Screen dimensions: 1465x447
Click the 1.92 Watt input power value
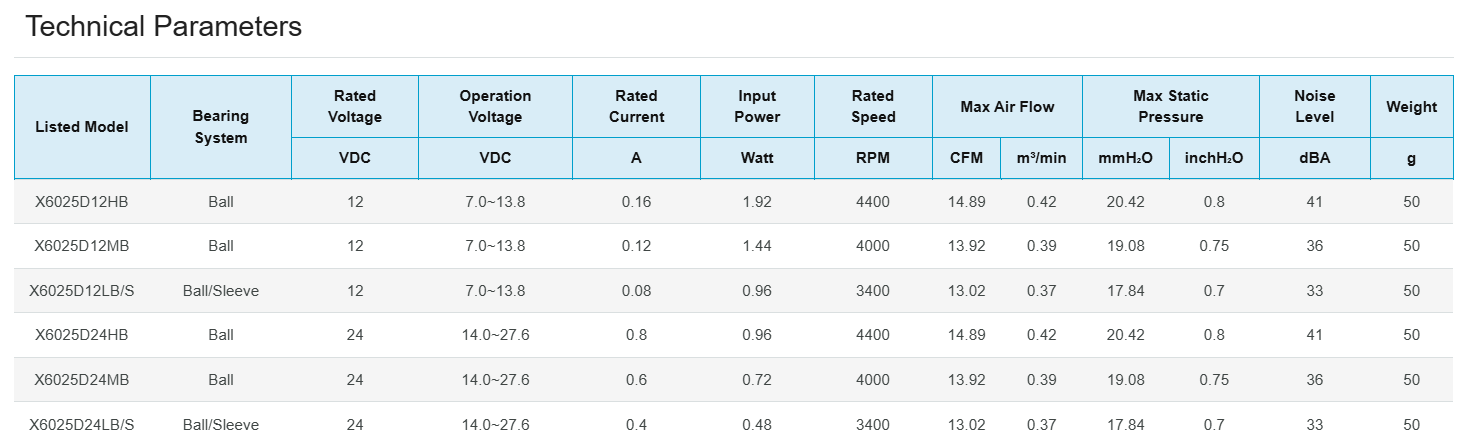coord(757,202)
